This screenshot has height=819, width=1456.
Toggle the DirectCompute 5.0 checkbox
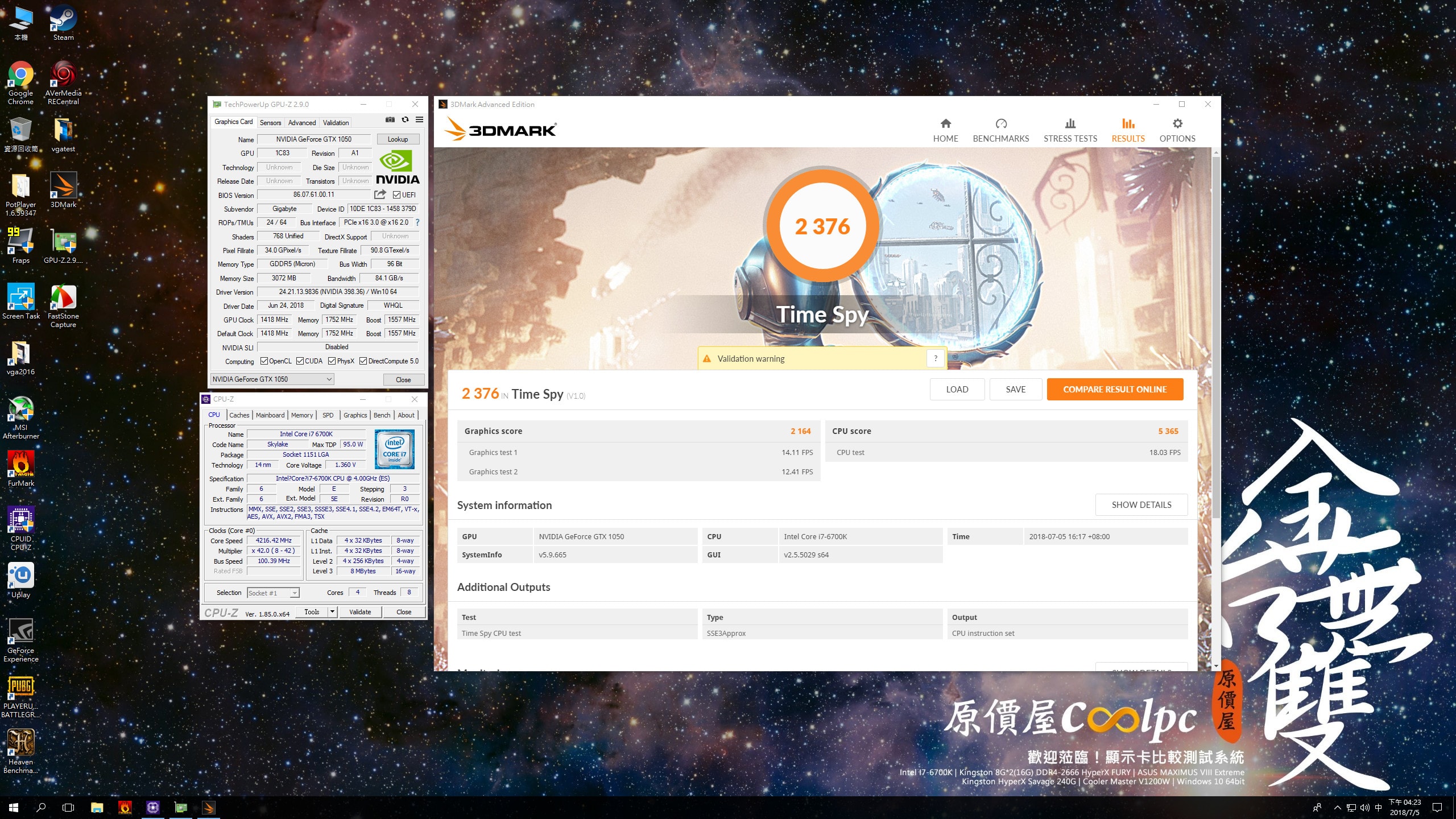363,361
